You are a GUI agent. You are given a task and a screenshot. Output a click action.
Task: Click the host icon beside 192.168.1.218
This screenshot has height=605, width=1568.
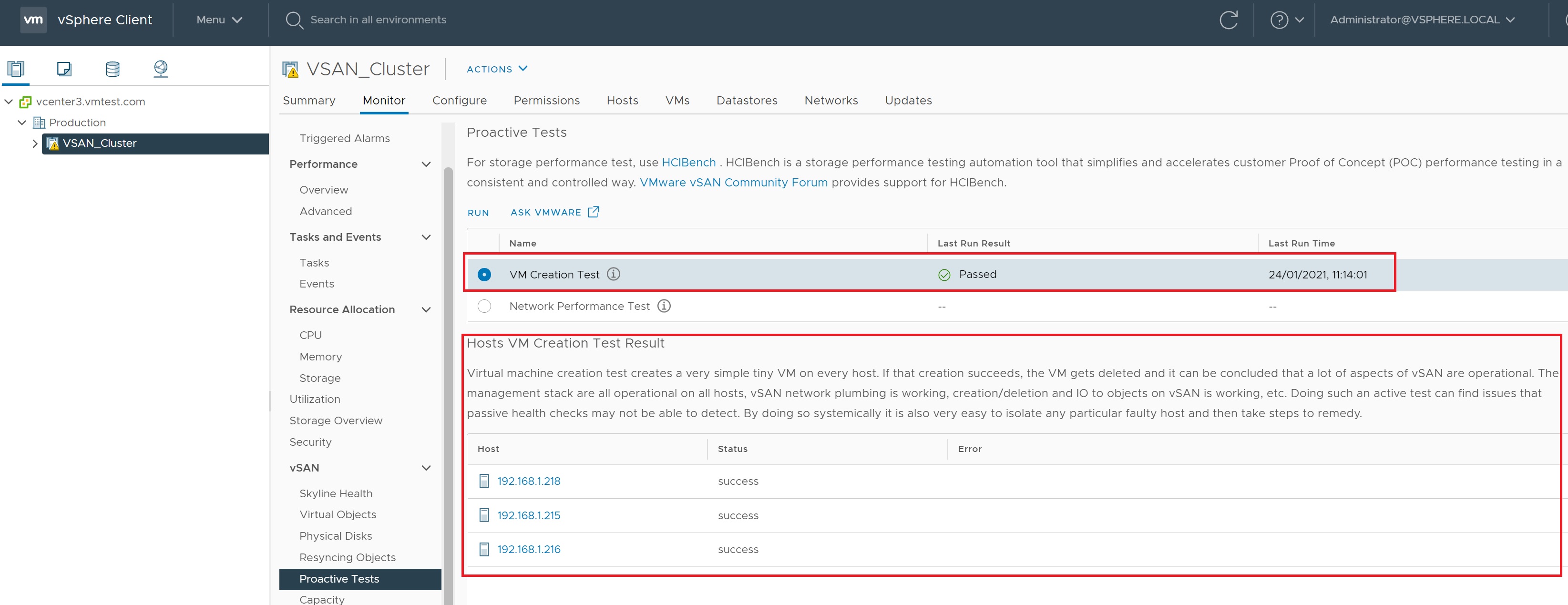click(x=484, y=482)
